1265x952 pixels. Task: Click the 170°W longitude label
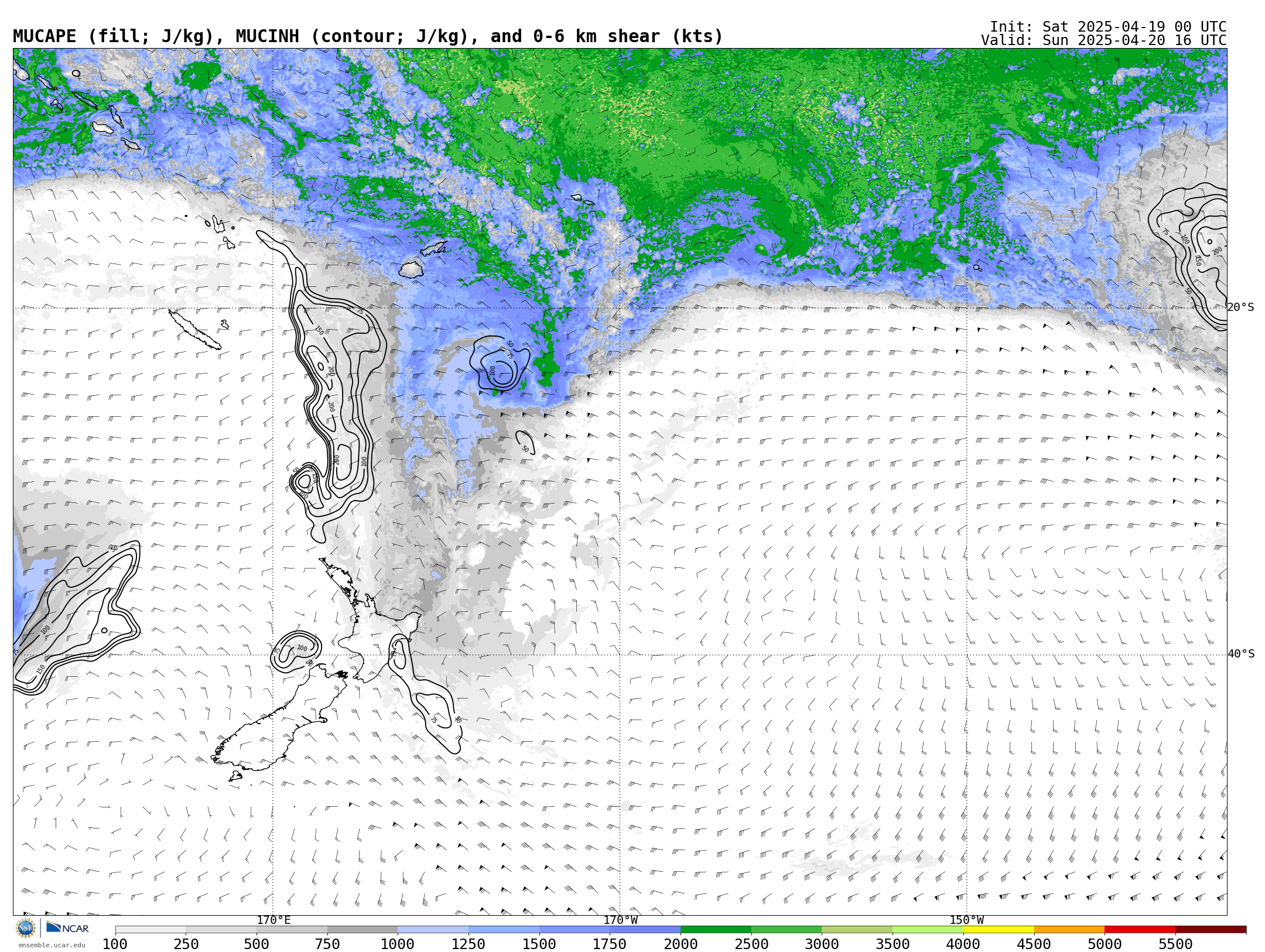click(621, 920)
